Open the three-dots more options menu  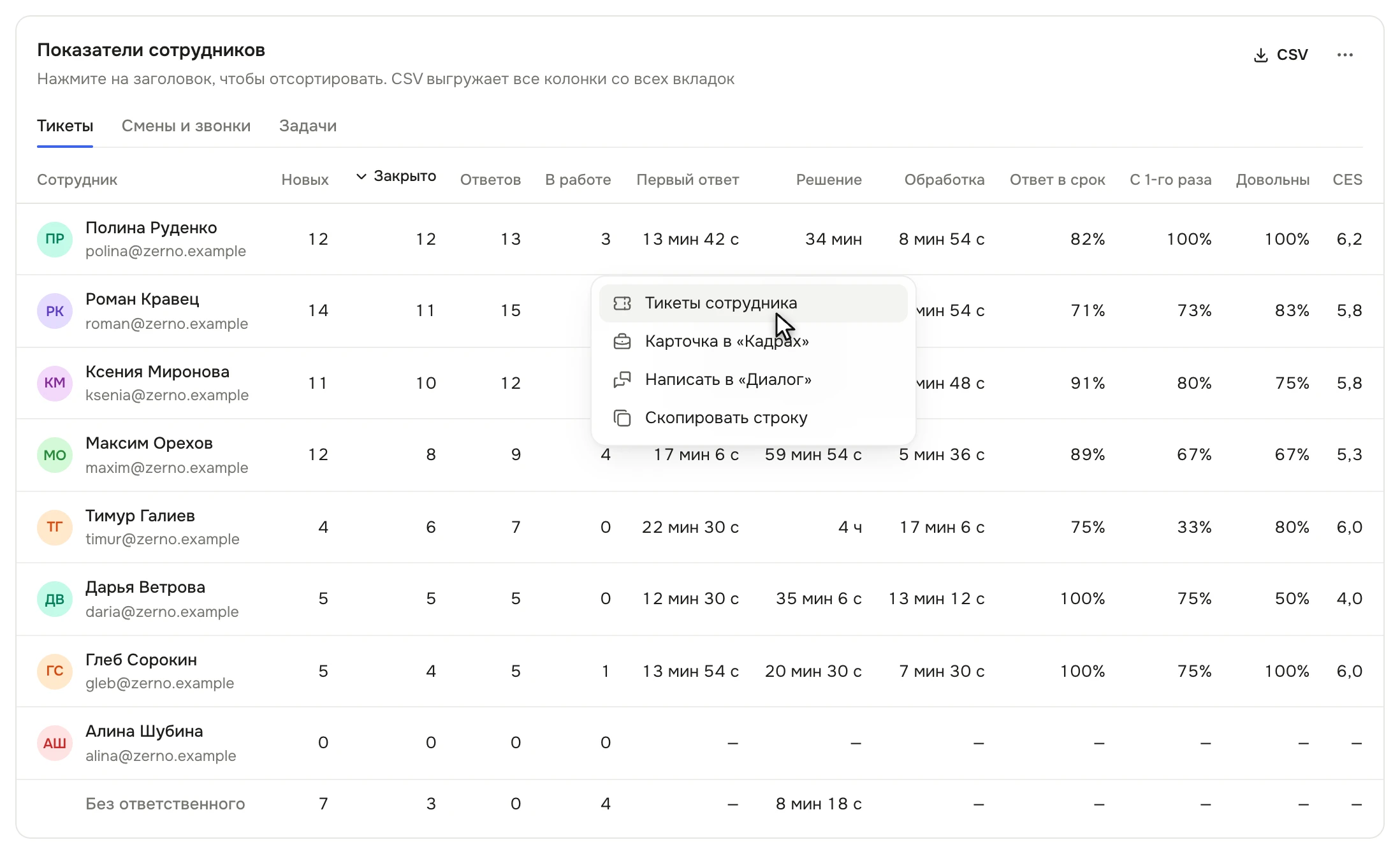click(x=1345, y=55)
